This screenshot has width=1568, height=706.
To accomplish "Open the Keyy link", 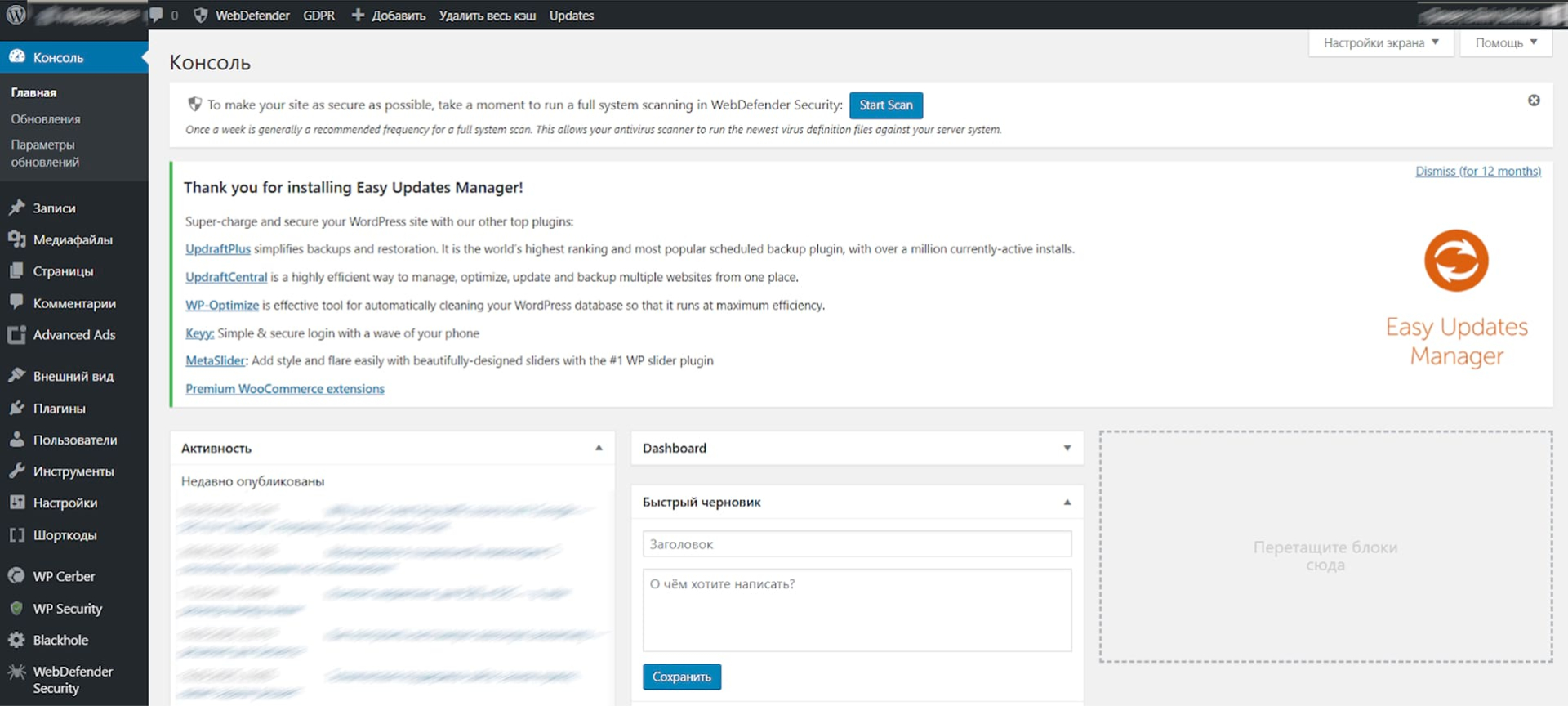I will 199,333.
